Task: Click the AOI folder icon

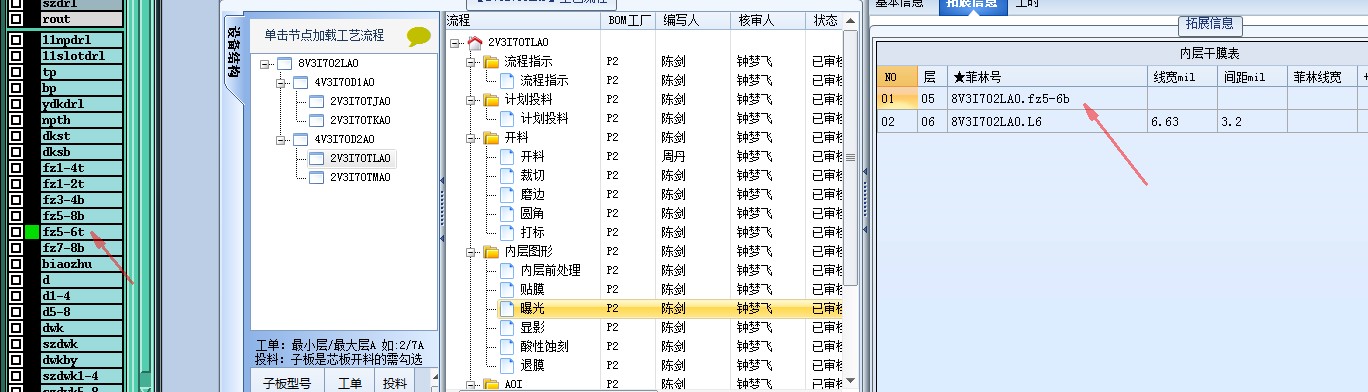Action: [x=491, y=385]
